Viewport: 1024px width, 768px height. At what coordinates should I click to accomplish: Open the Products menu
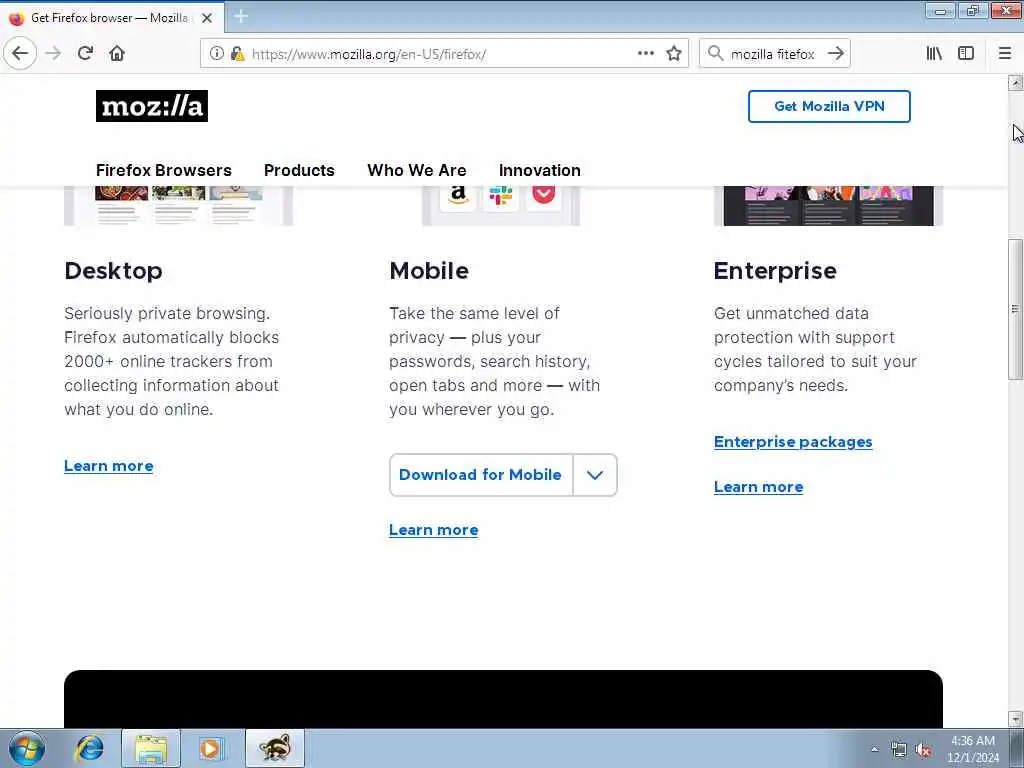[299, 170]
